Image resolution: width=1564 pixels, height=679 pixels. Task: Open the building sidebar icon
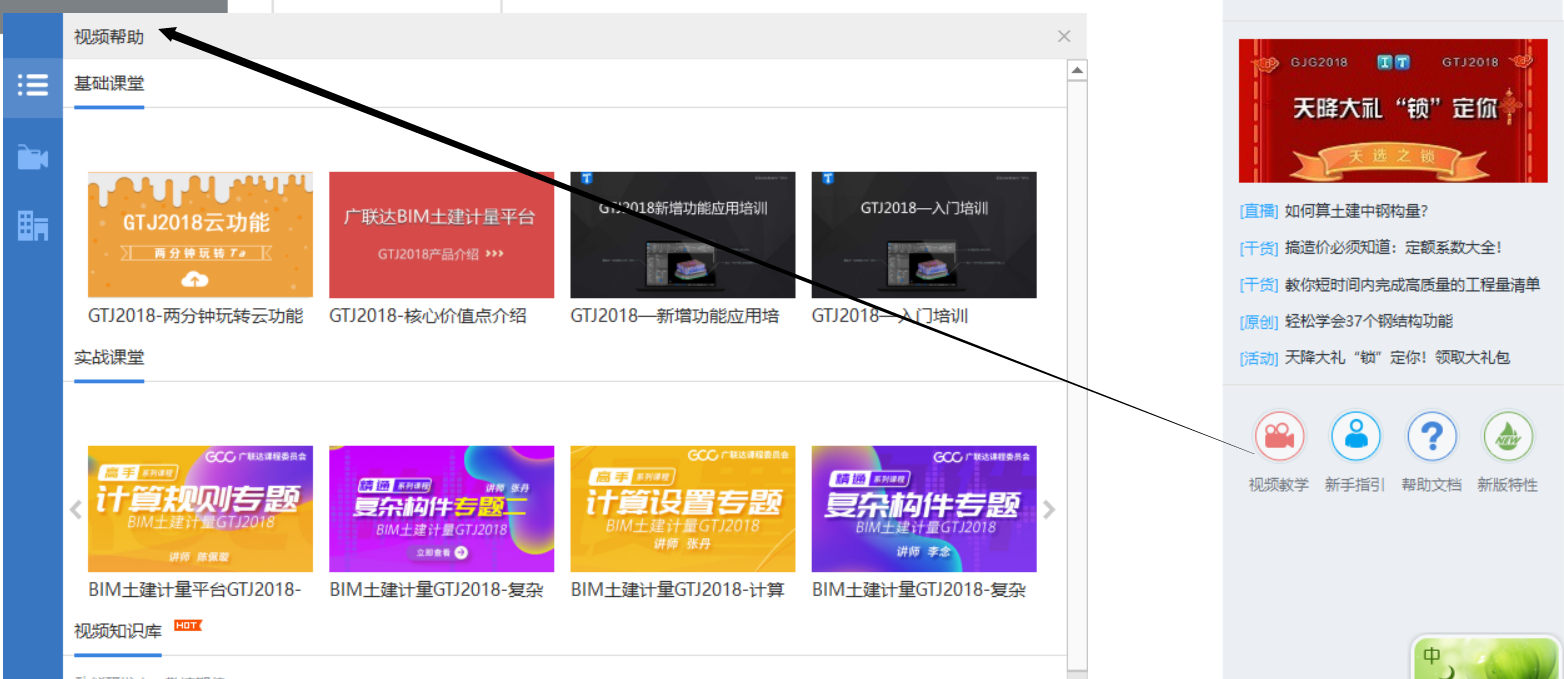pyautogui.click(x=33, y=226)
